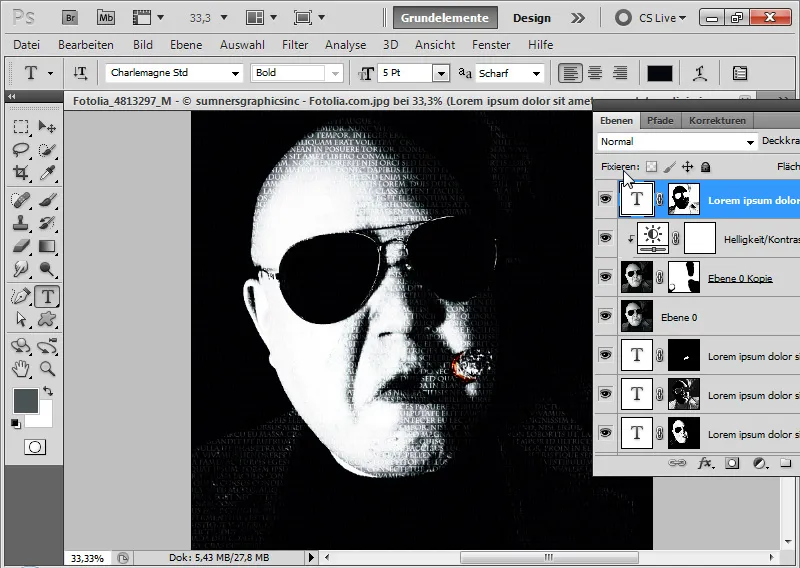Switch to Grundelemente workspace
The height and width of the screenshot is (568, 800).
click(x=445, y=18)
